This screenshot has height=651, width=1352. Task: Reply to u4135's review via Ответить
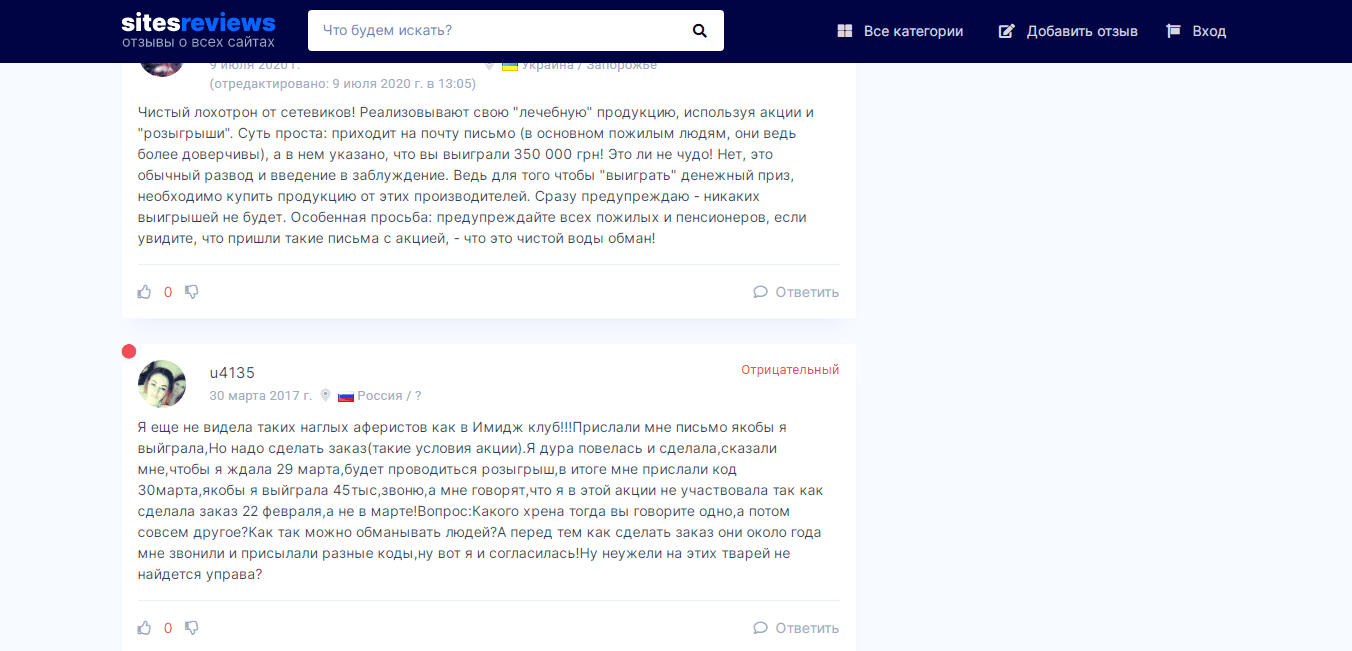pyautogui.click(x=806, y=628)
